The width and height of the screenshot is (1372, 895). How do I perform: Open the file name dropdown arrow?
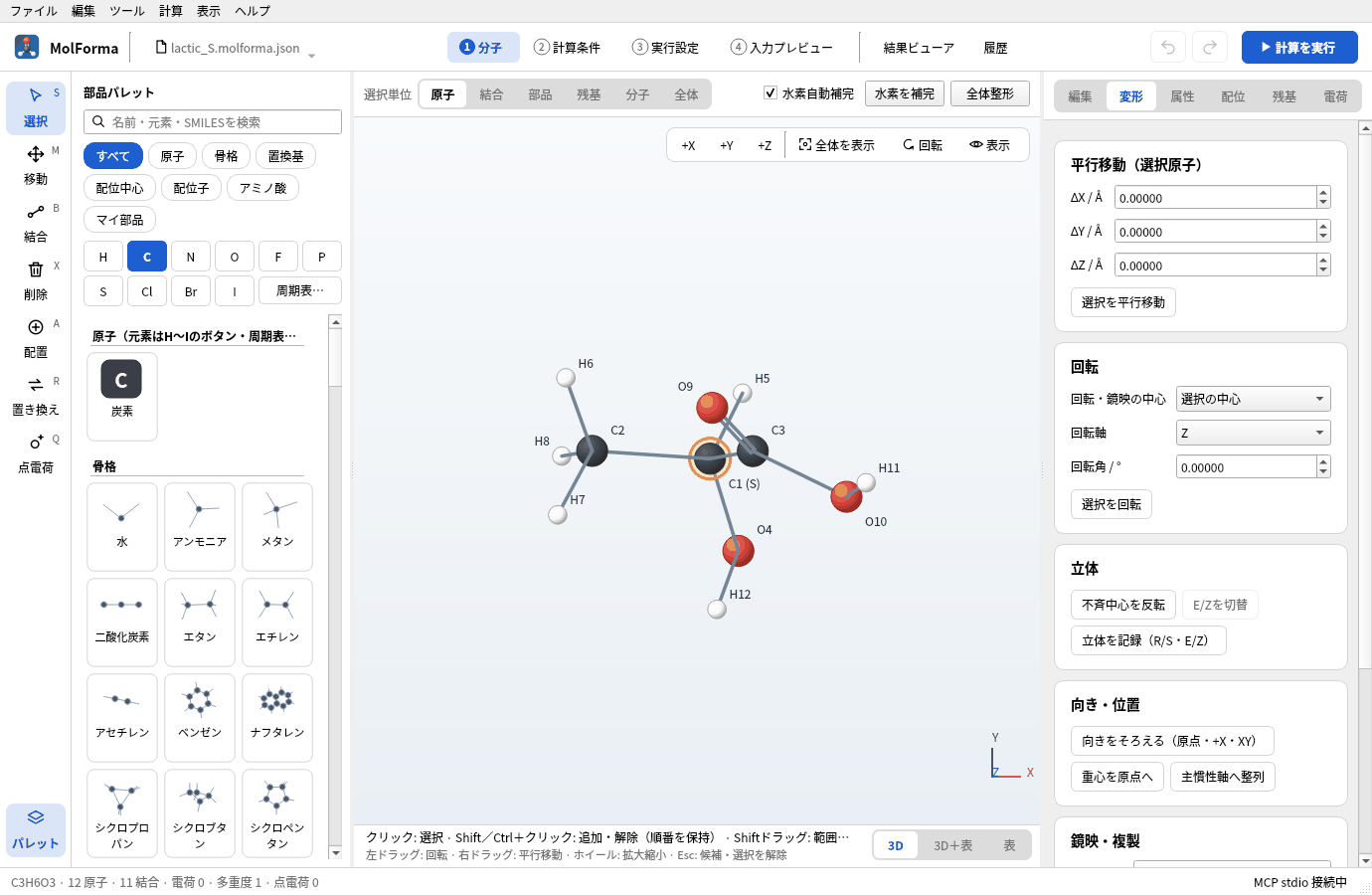311,55
